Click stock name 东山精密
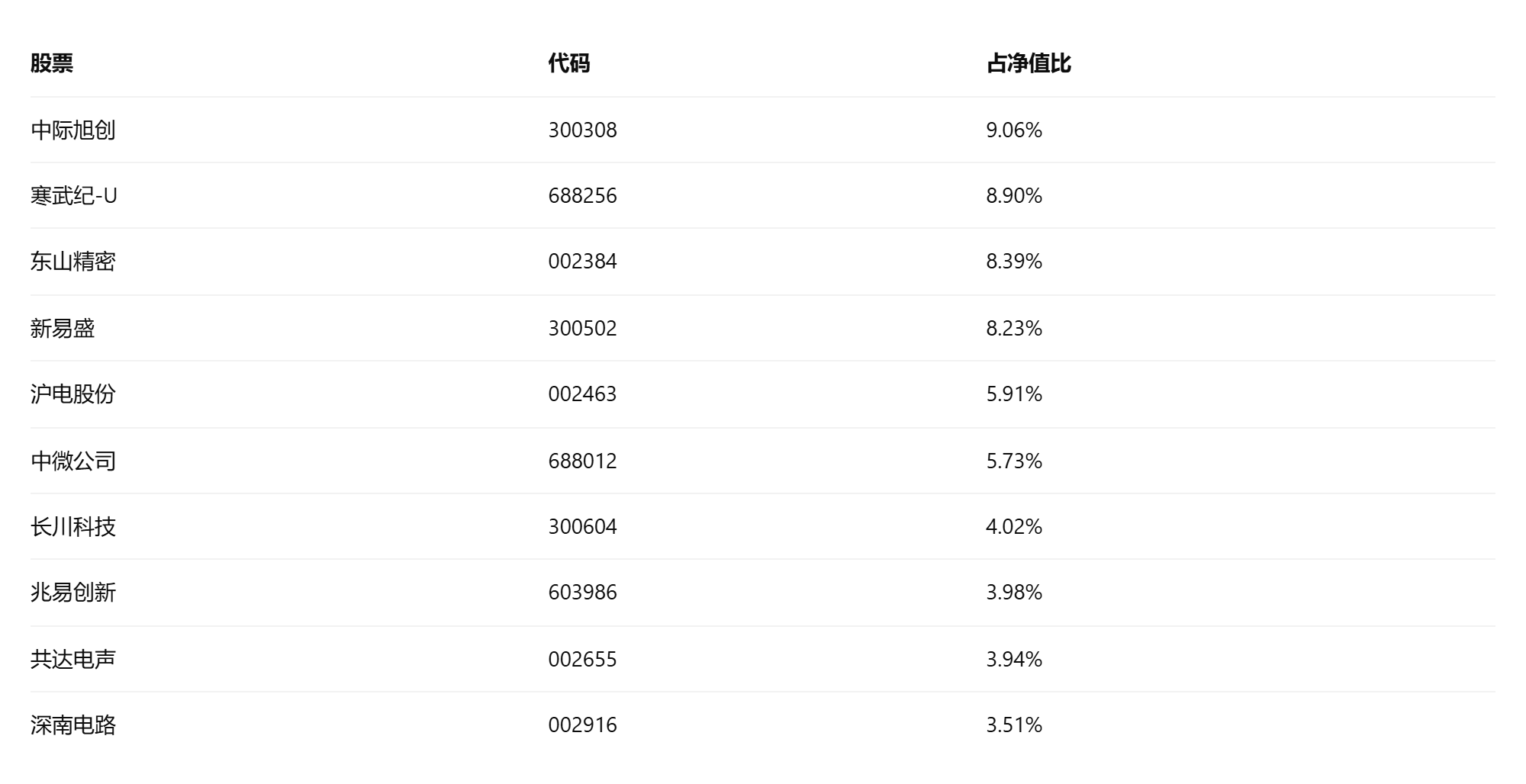 coord(73,262)
